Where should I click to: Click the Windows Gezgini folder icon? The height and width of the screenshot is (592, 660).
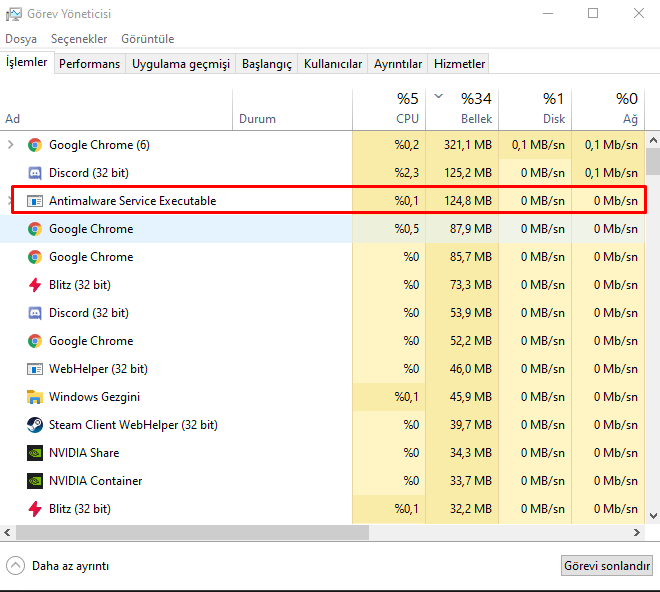click(35, 397)
